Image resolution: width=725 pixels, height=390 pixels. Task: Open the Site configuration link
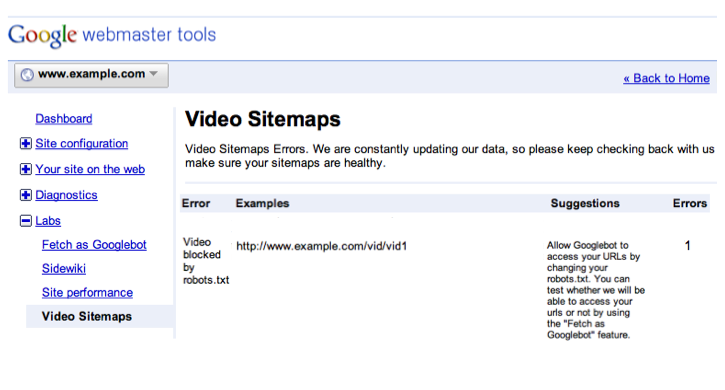coord(82,144)
